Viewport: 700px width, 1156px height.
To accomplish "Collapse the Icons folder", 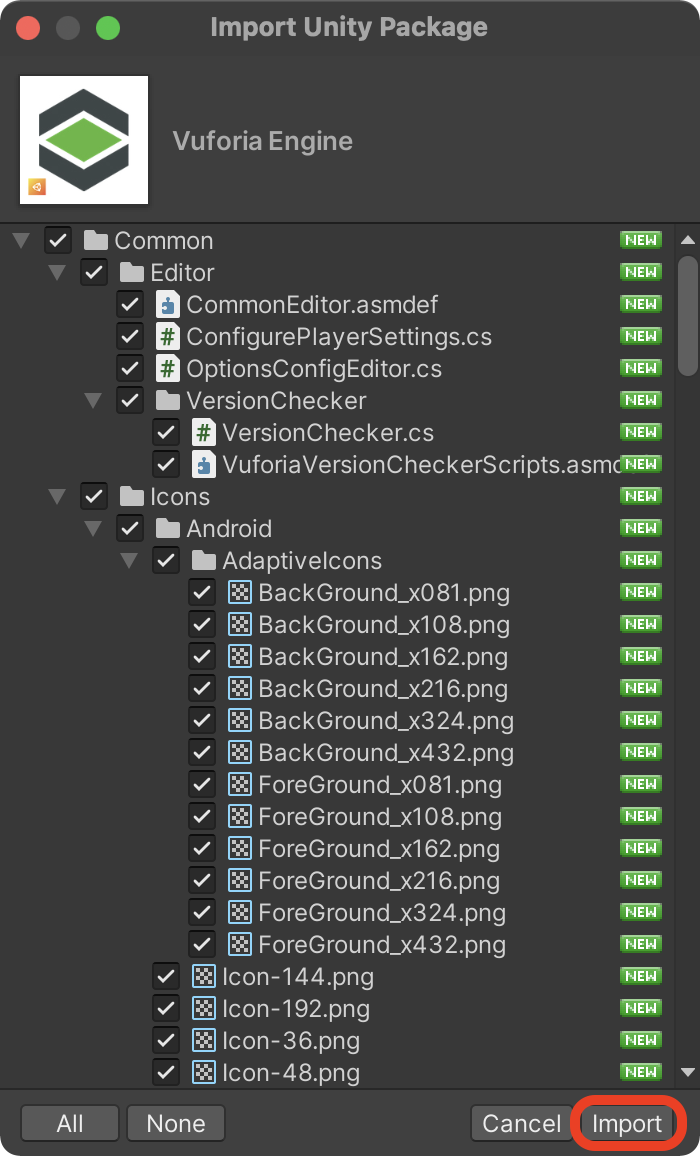I will pyautogui.click(x=58, y=496).
